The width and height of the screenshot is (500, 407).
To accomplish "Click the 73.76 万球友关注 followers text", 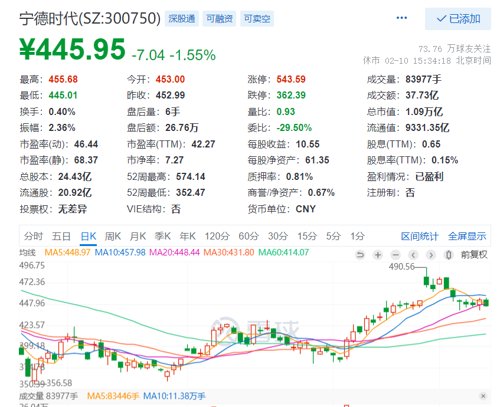I will point(455,49).
